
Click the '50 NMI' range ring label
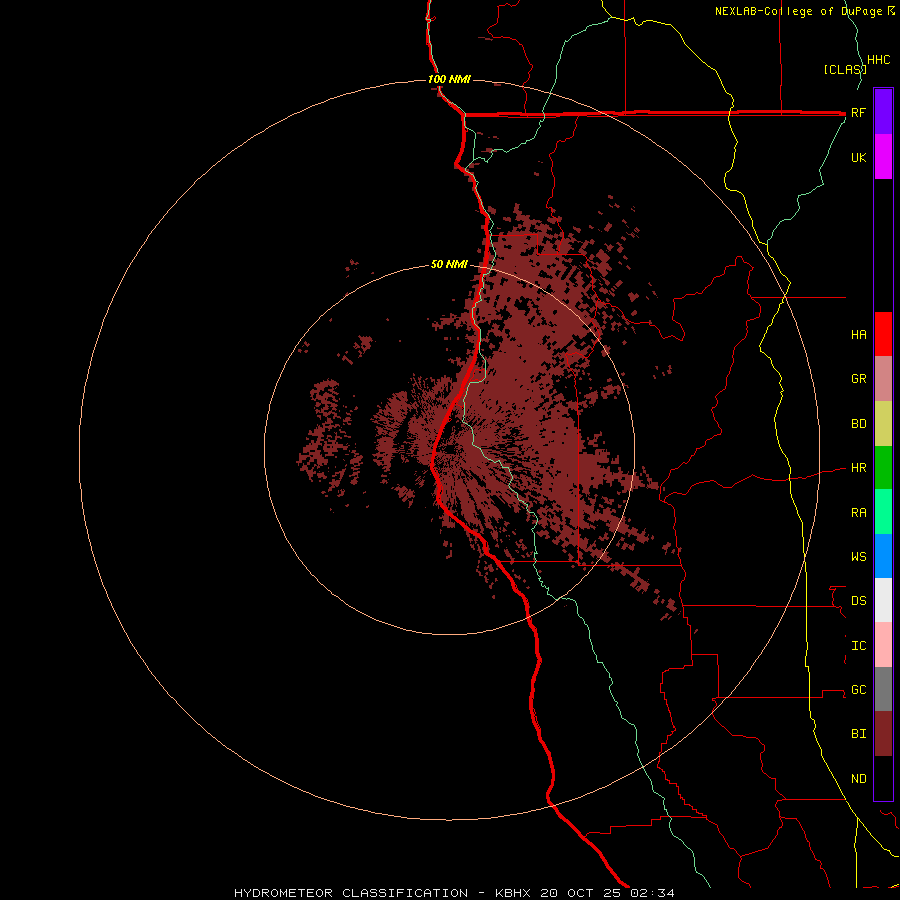449,264
